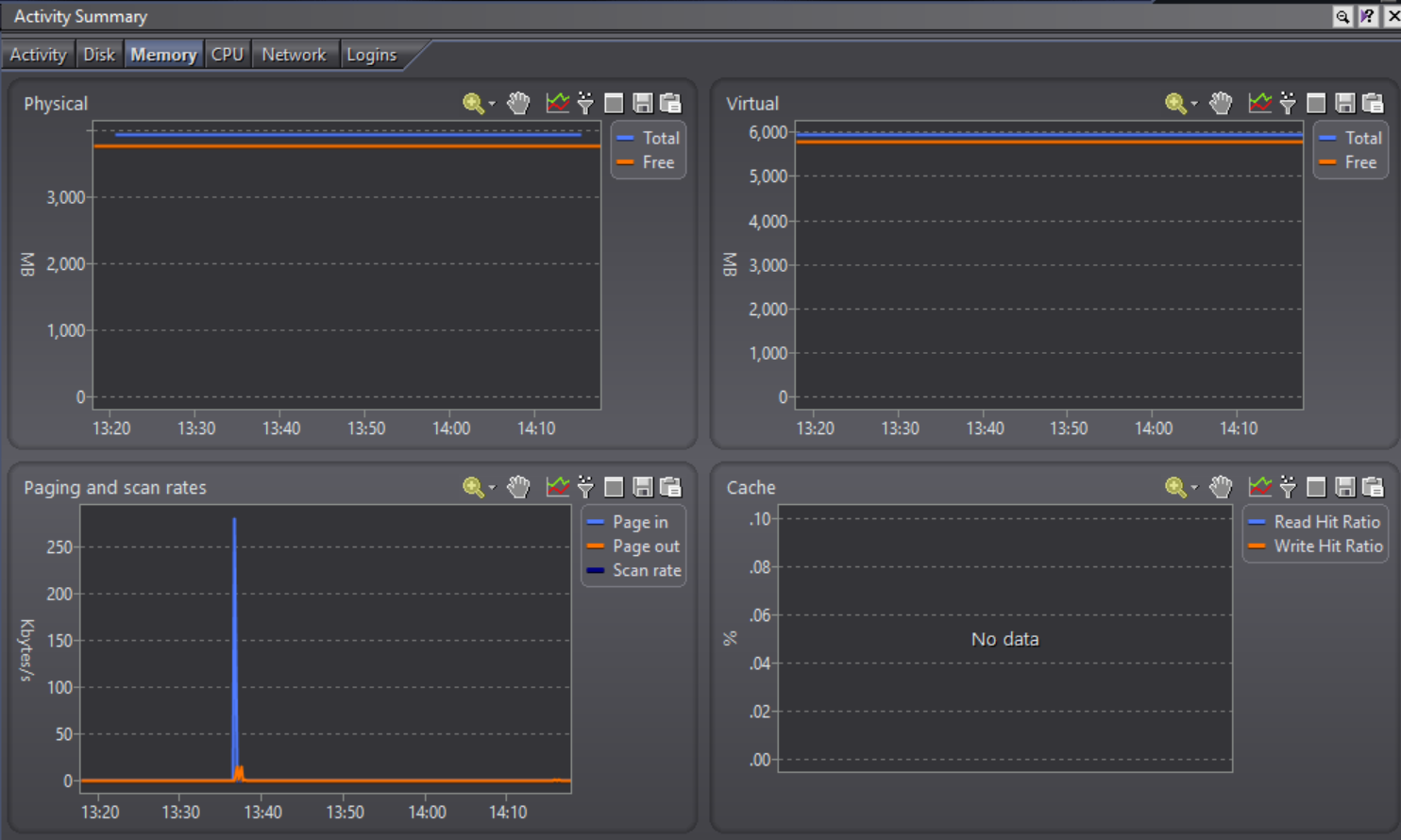Click the Free legend entry in Physical chart
This screenshot has width=1401, height=840.
click(647, 162)
